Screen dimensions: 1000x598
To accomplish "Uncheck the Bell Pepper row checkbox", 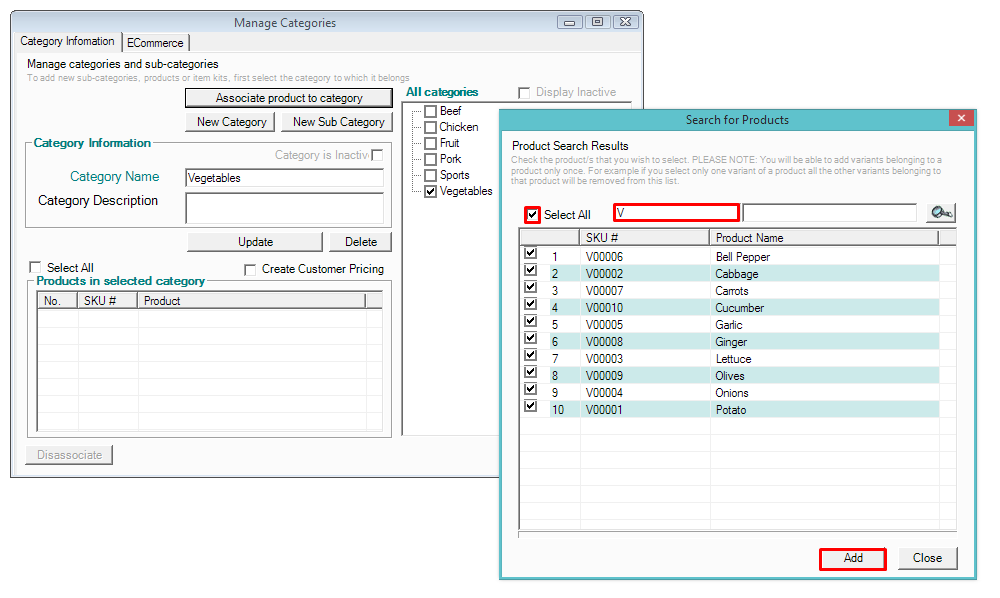I will (530, 255).
